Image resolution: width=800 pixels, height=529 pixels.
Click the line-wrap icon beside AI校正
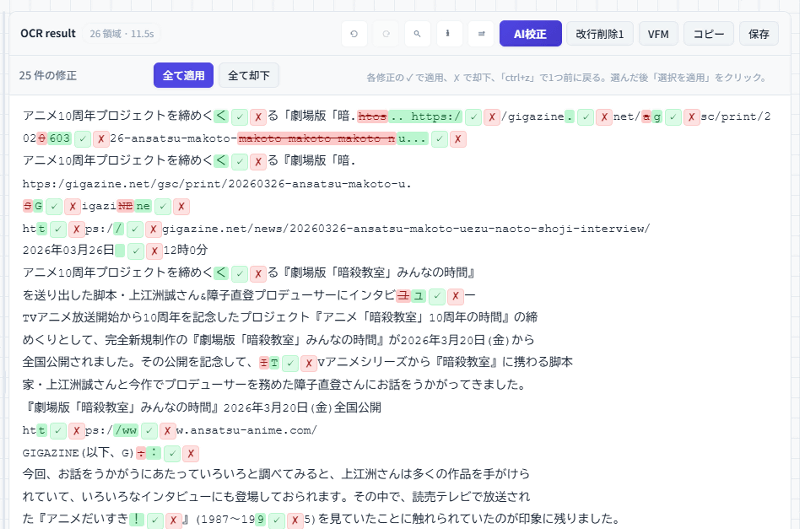pyautogui.click(x=480, y=34)
